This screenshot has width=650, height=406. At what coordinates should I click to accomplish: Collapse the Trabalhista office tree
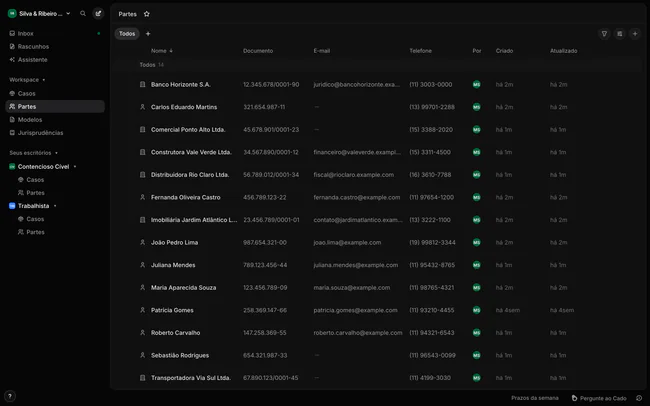tap(55, 206)
